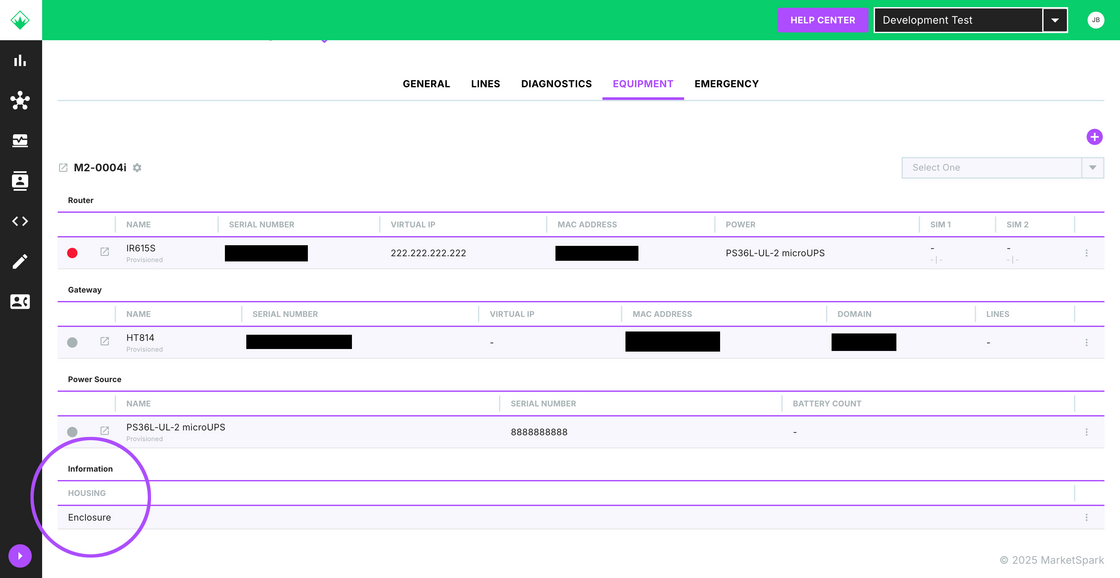Viewport: 1120px width, 578px height.
Task: Open the Development Test account dropdown
Action: pyautogui.click(x=1055, y=20)
